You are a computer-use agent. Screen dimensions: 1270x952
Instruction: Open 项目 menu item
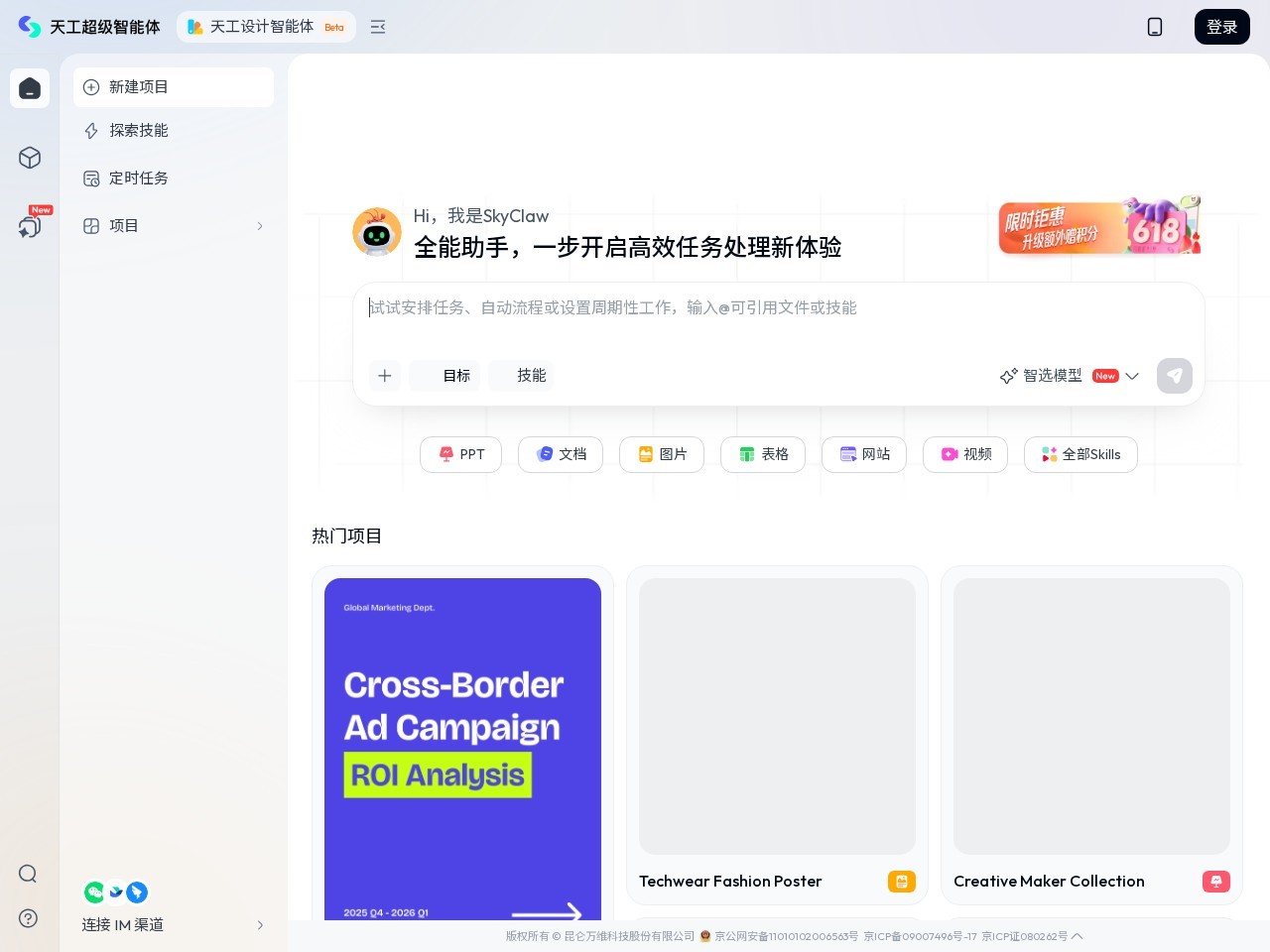174,226
